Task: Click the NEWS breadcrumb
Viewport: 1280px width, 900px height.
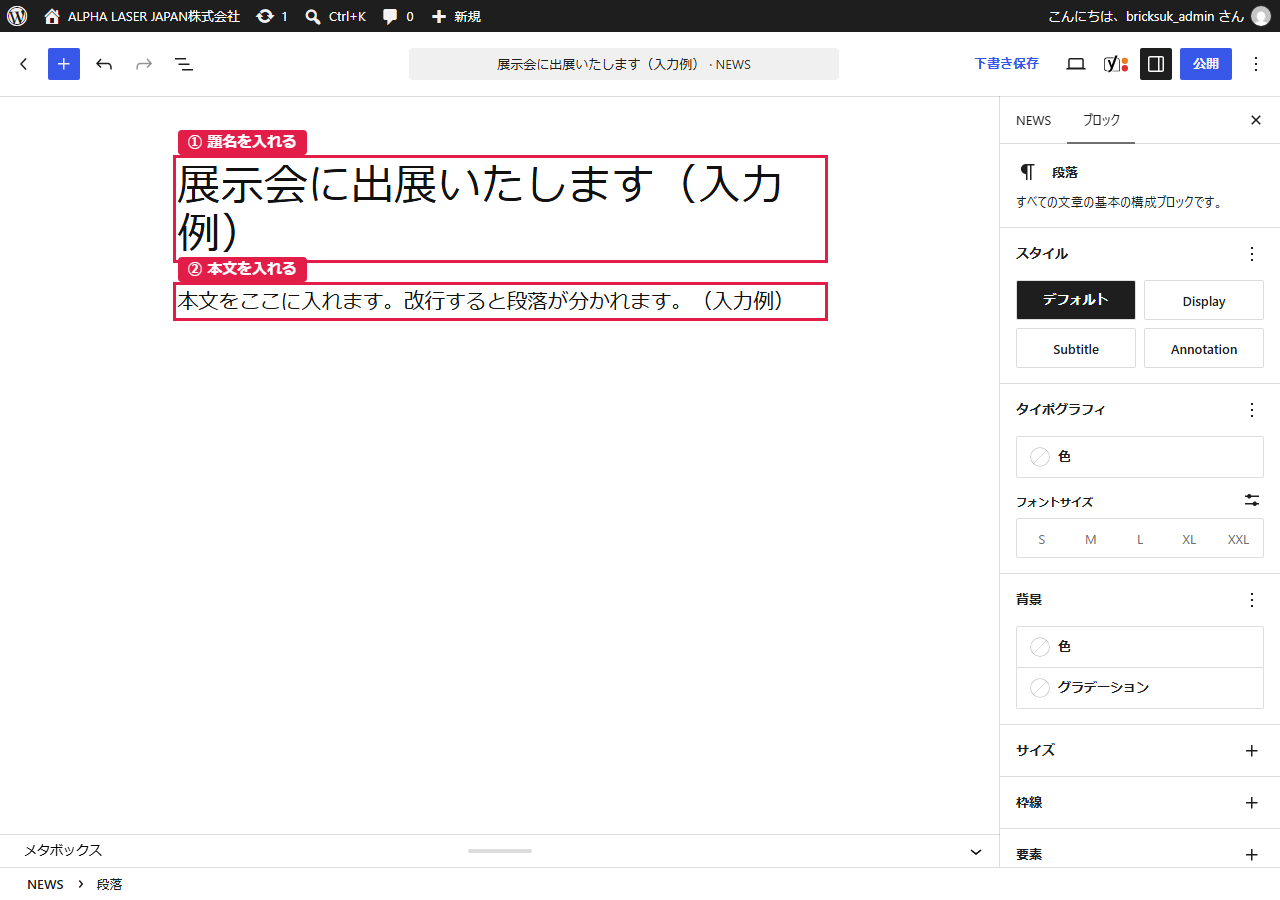Action: click(45, 885)
